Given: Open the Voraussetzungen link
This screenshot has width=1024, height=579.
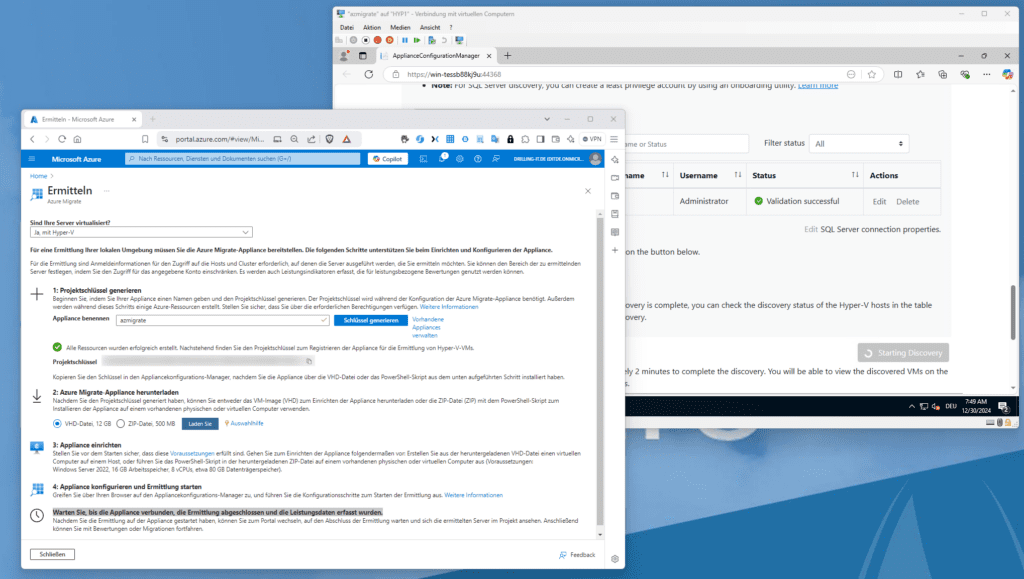Looking at the screenshot, I should pos(192,453).
